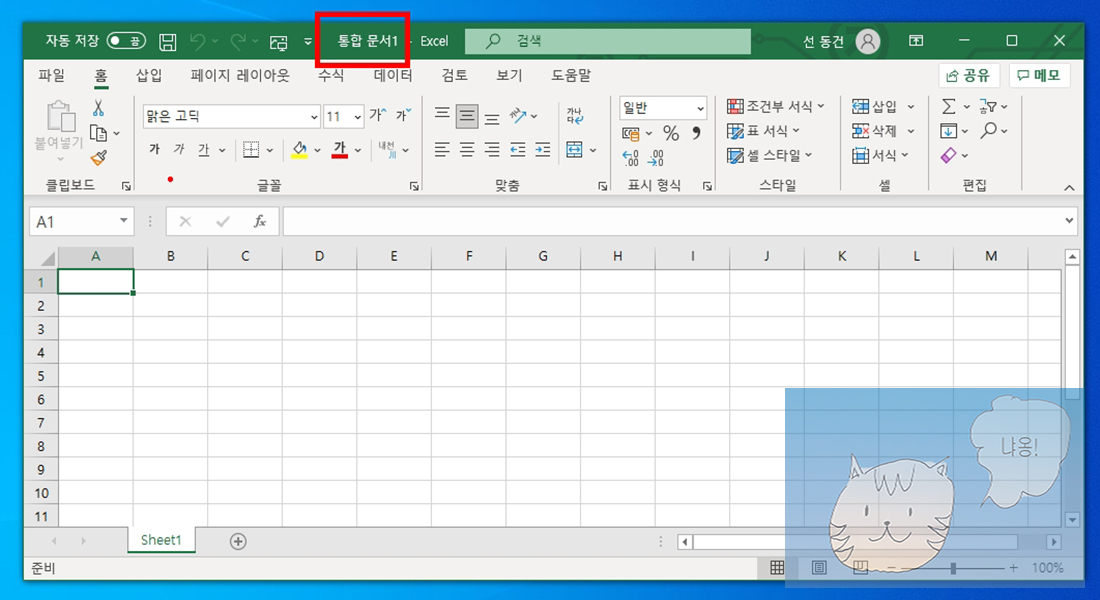Screen dimensions: 1100x600
Task: Select the Sheet1 tab
Action: pyautogui.click(x=161, y=540)
